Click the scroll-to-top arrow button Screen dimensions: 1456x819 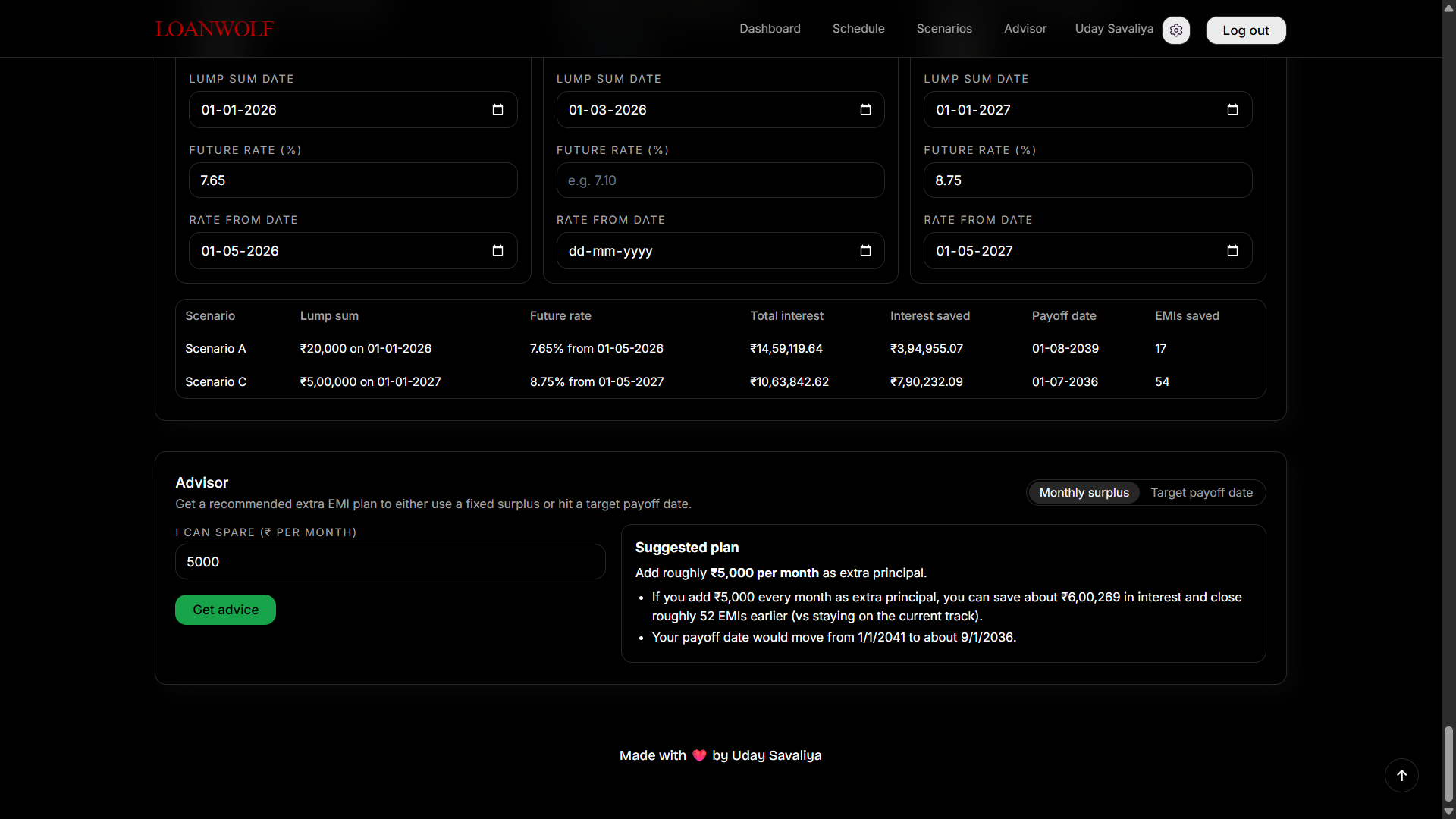tap(1401, 775)
